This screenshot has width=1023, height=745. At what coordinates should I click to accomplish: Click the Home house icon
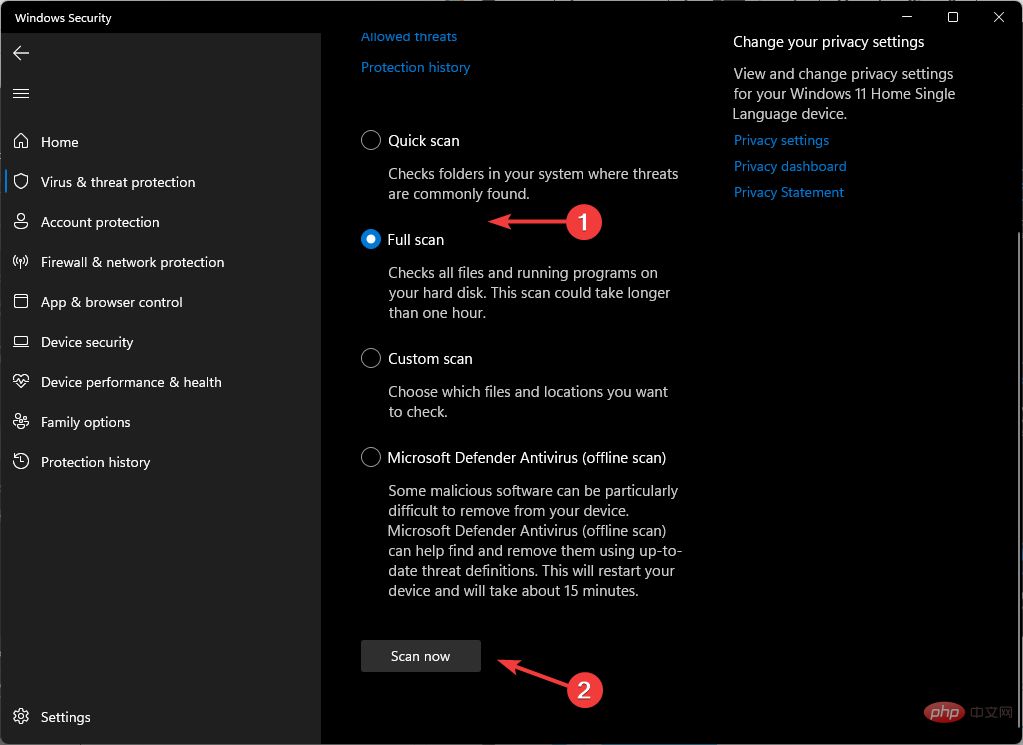click(21, 142)
